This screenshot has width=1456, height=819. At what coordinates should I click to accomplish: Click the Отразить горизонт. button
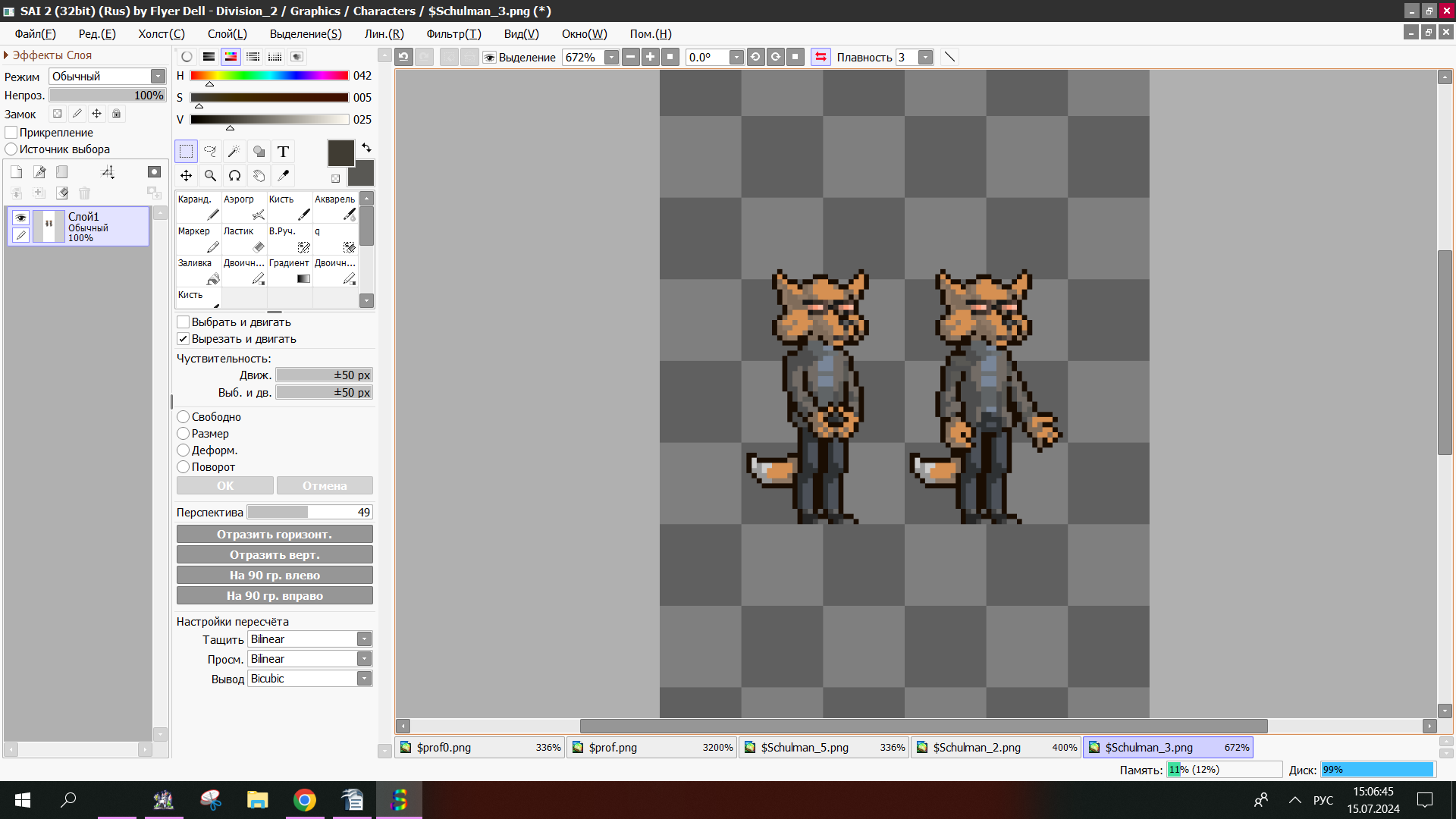(x=275, y=535)
